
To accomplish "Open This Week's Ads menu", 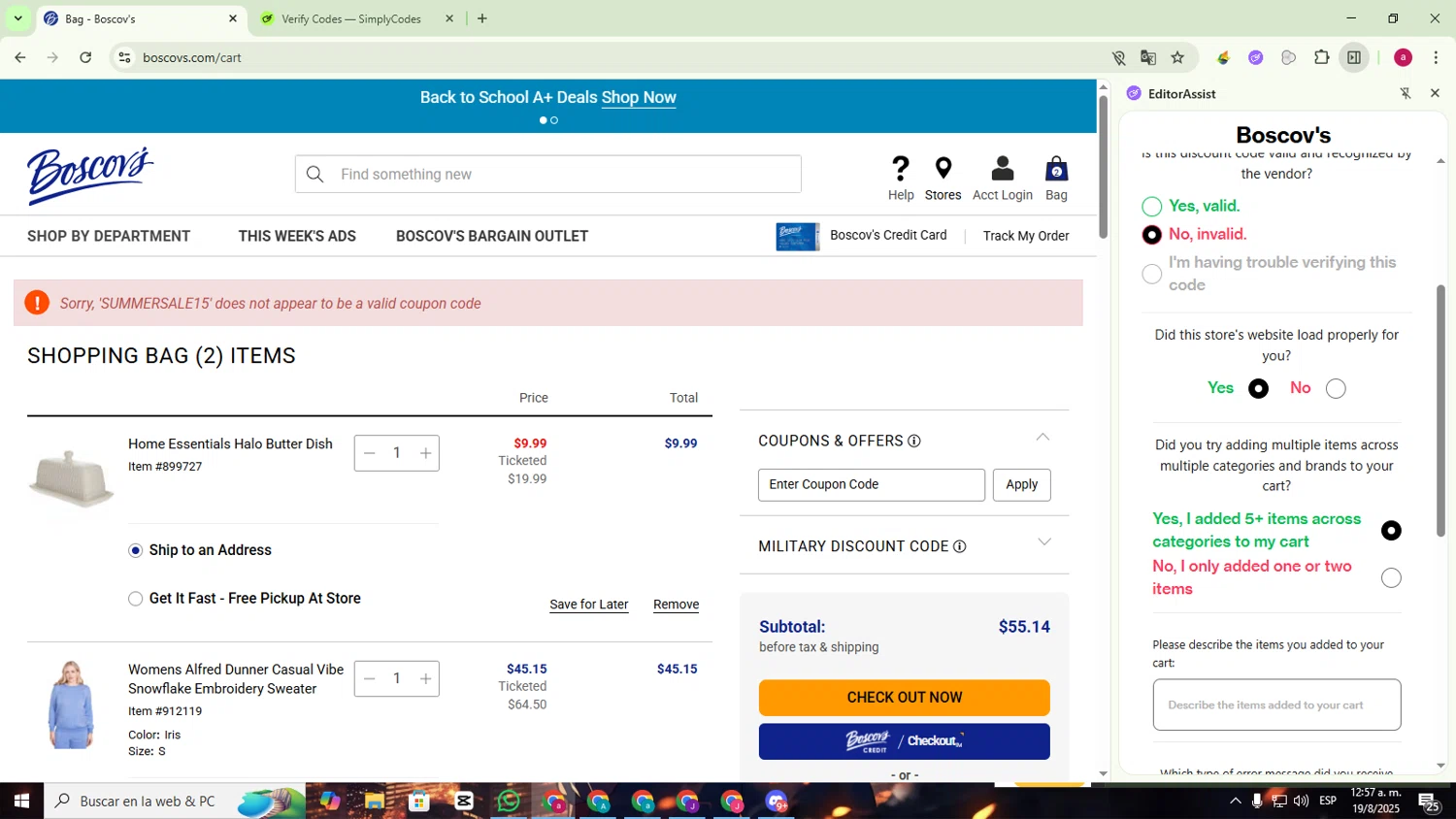I will click(x=297, y=236).
